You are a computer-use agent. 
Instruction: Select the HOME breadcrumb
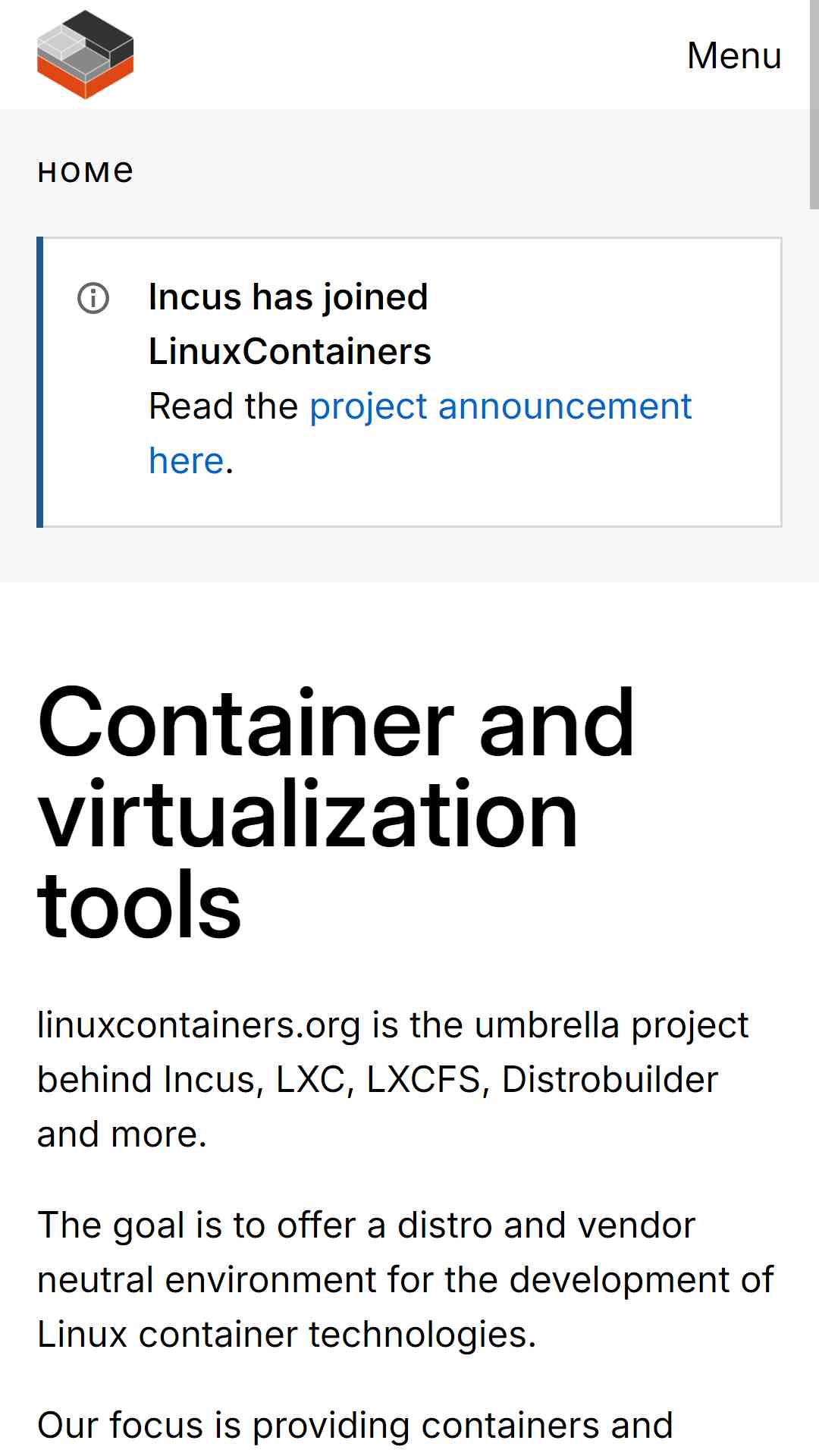pyautogui.click(x=86, y=172)
